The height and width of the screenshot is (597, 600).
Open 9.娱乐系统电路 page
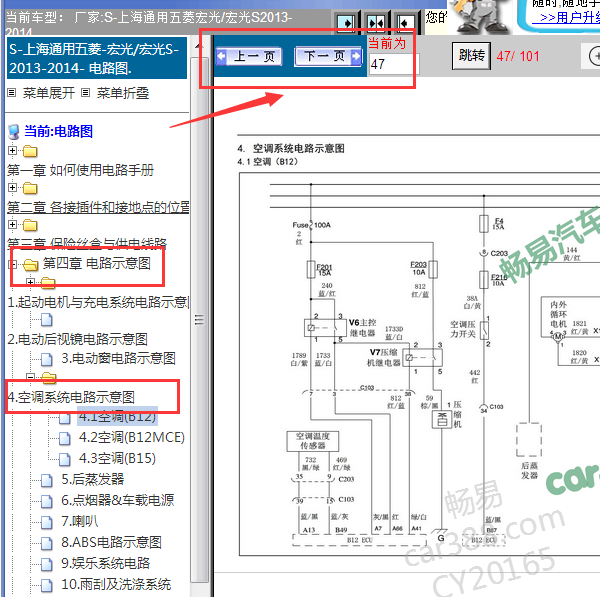(106, 563)
